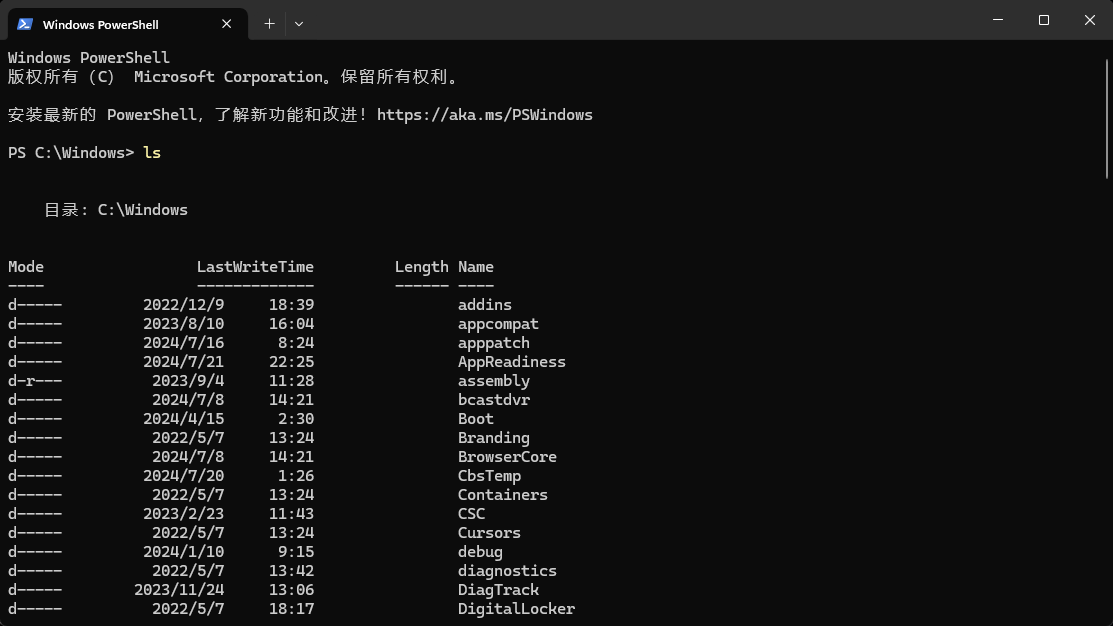Click the debug directory name
This screenshot has height=626, width=1113.
481,552
